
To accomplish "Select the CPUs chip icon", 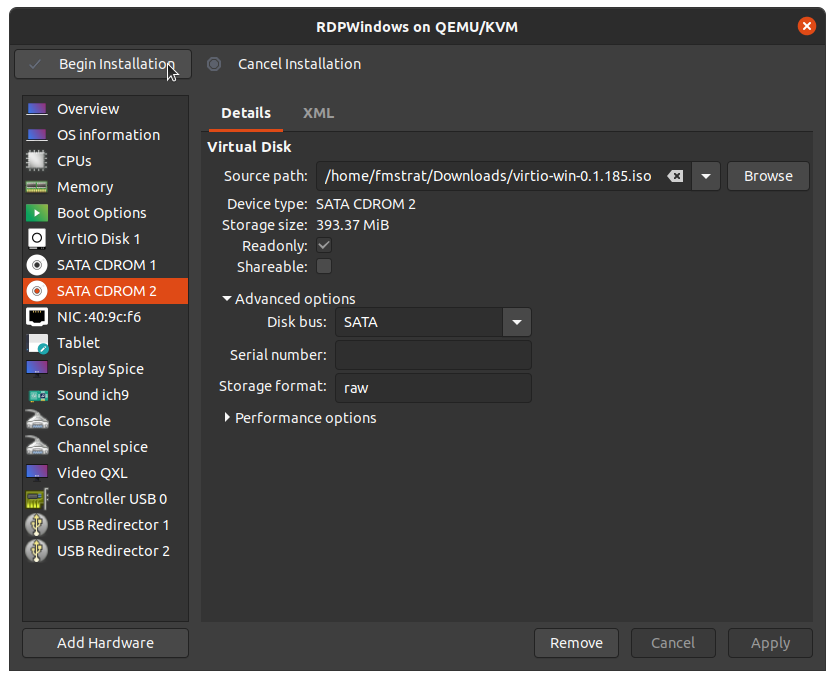I will point(37,161).
